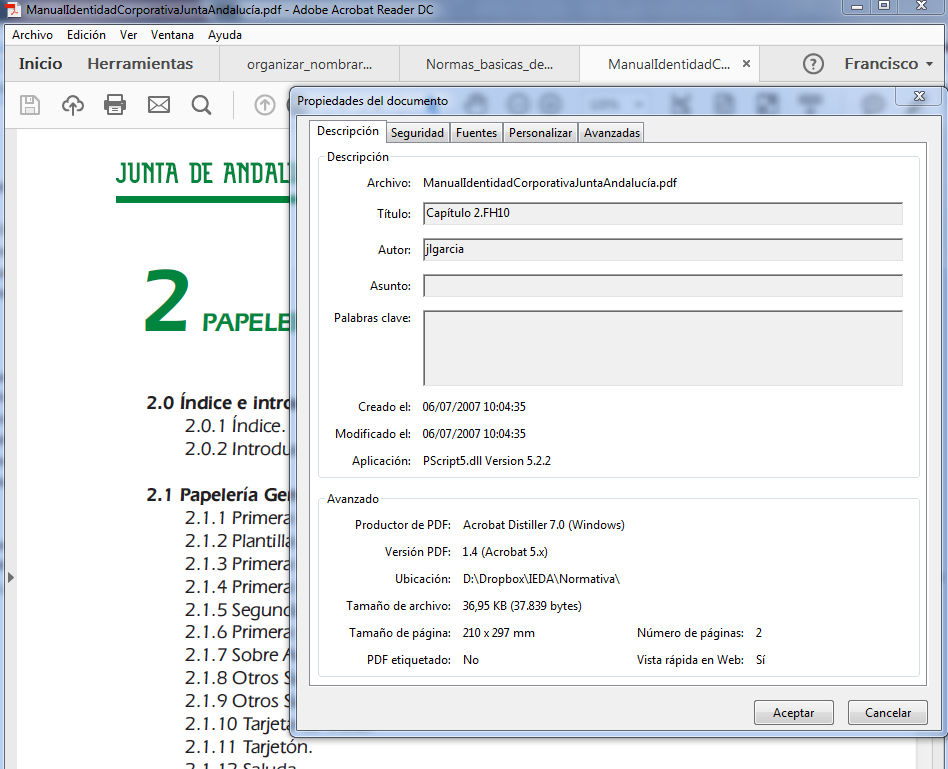Switch to Normas_basicas_de... document tab
This screenshot has width=948, height=769.
coord(490,64)
